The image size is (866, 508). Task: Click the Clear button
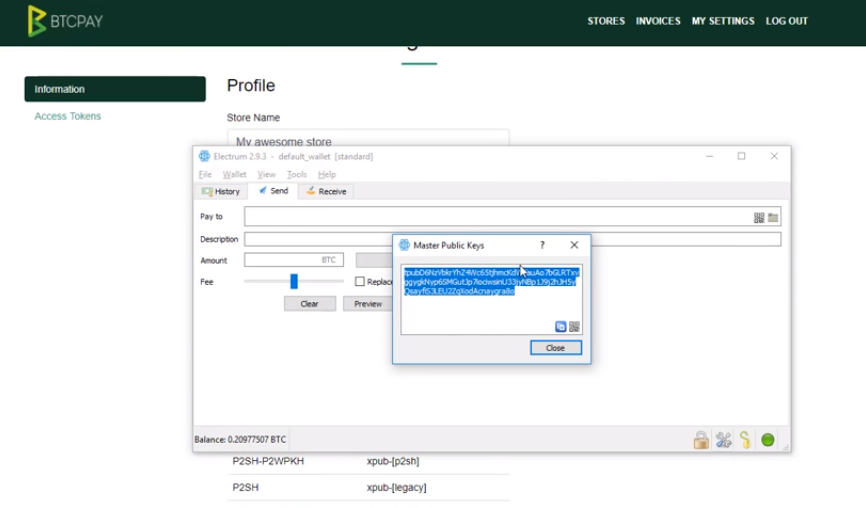[x=309, y=304]
